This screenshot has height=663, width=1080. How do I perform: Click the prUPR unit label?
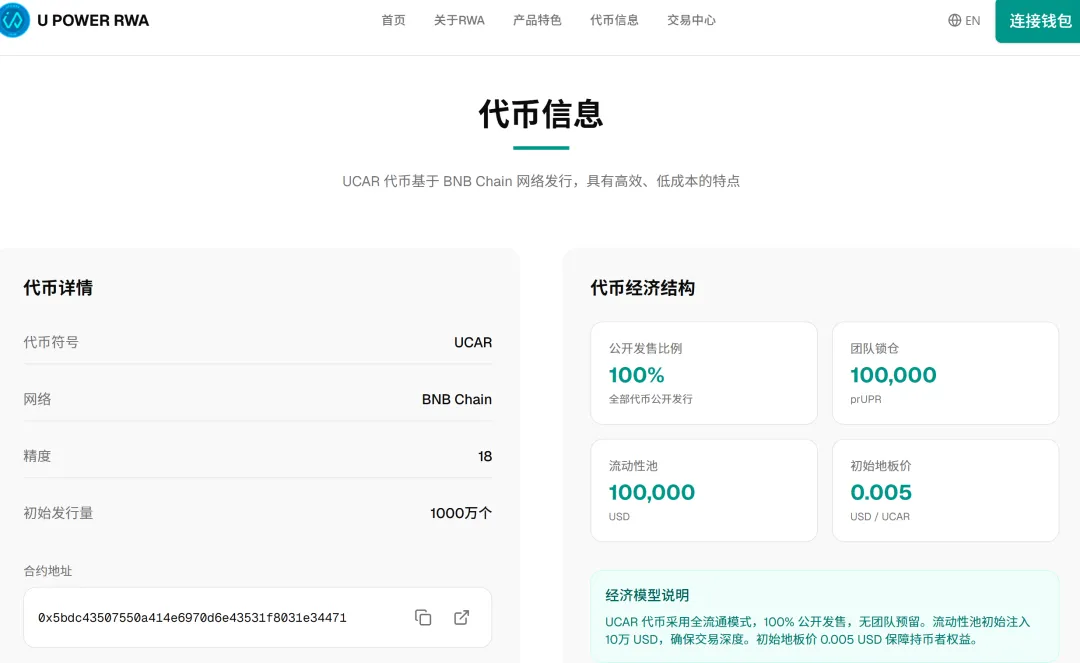(x=866, y=399)
